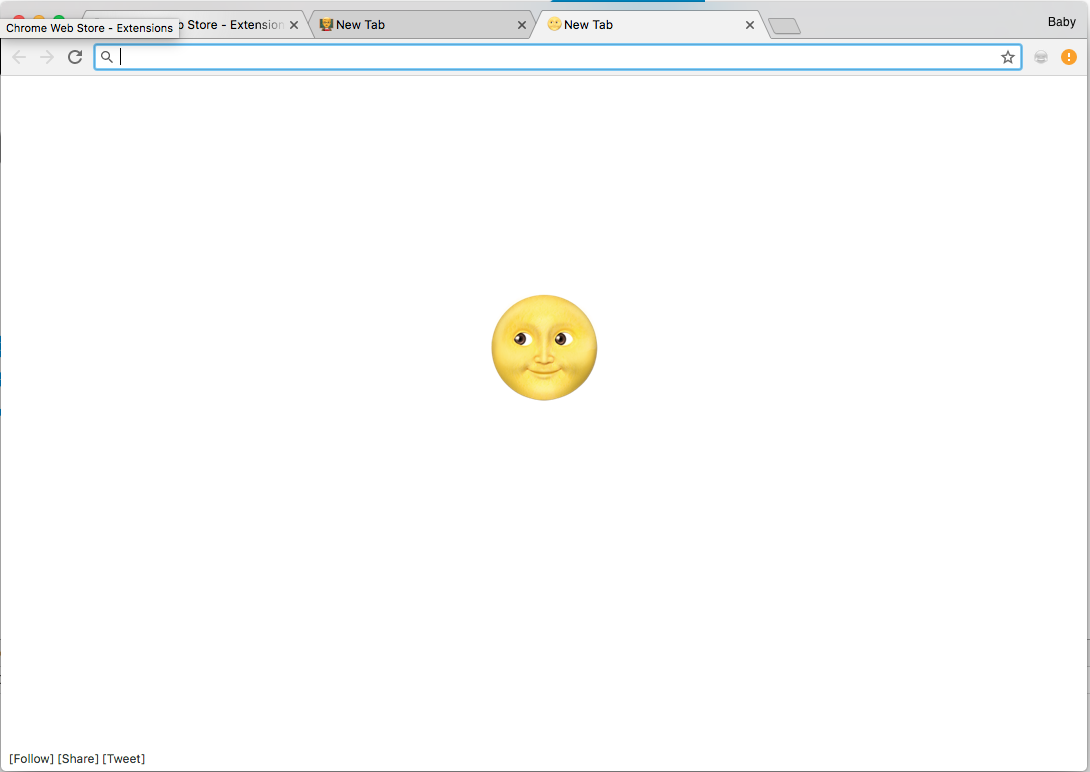Click the forward navigation arrow
The image size is (1090, 772).
(46, 57)
